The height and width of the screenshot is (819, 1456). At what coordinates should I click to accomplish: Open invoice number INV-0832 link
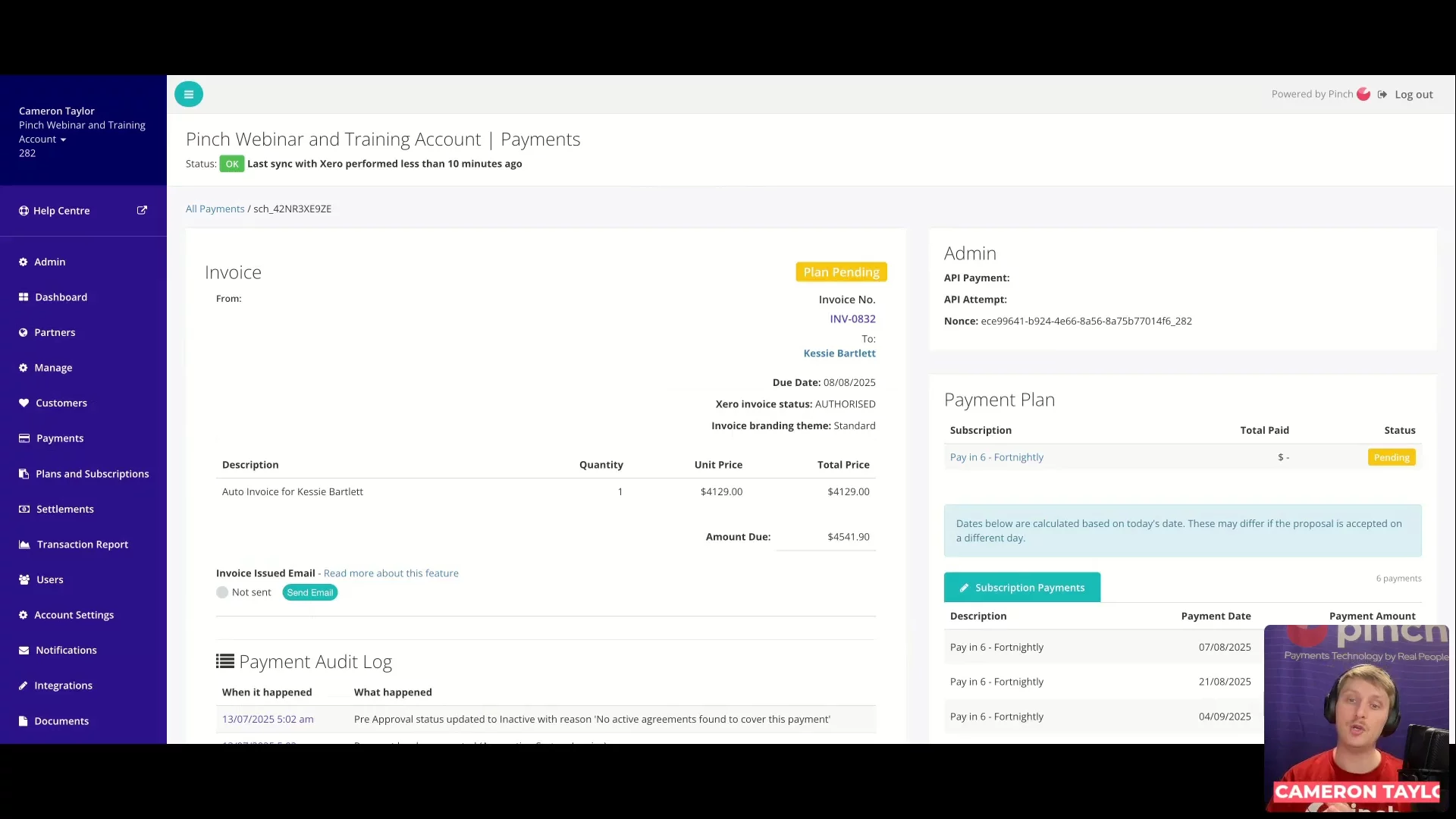(852, 318)
